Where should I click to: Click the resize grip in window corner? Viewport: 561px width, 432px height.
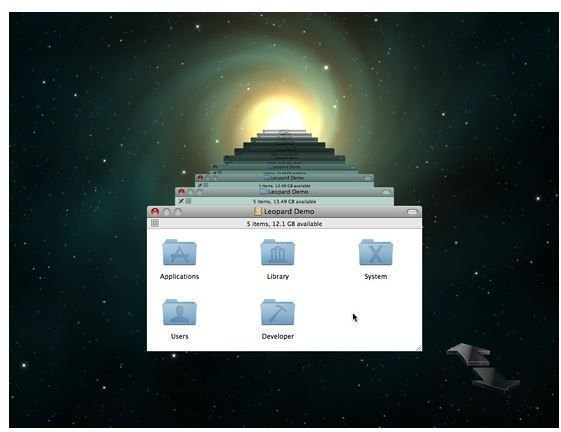tap(419, 348)
